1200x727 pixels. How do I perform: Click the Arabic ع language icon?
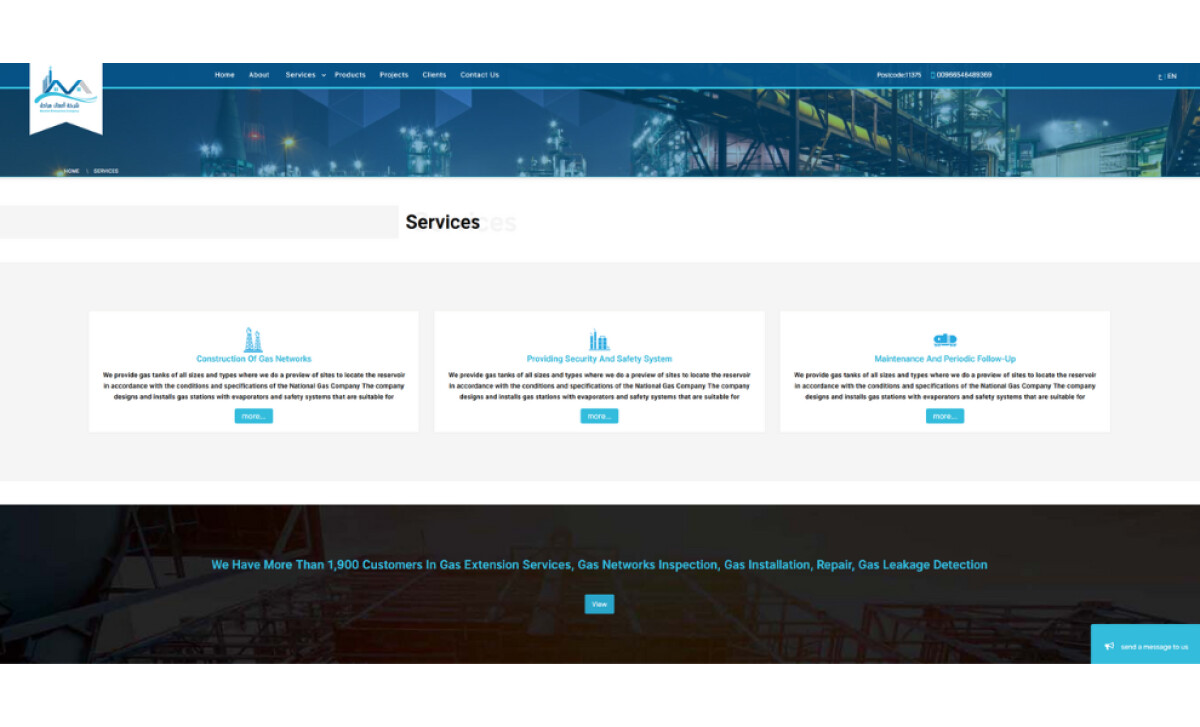pyautogui.click(x=1160, y=75)
